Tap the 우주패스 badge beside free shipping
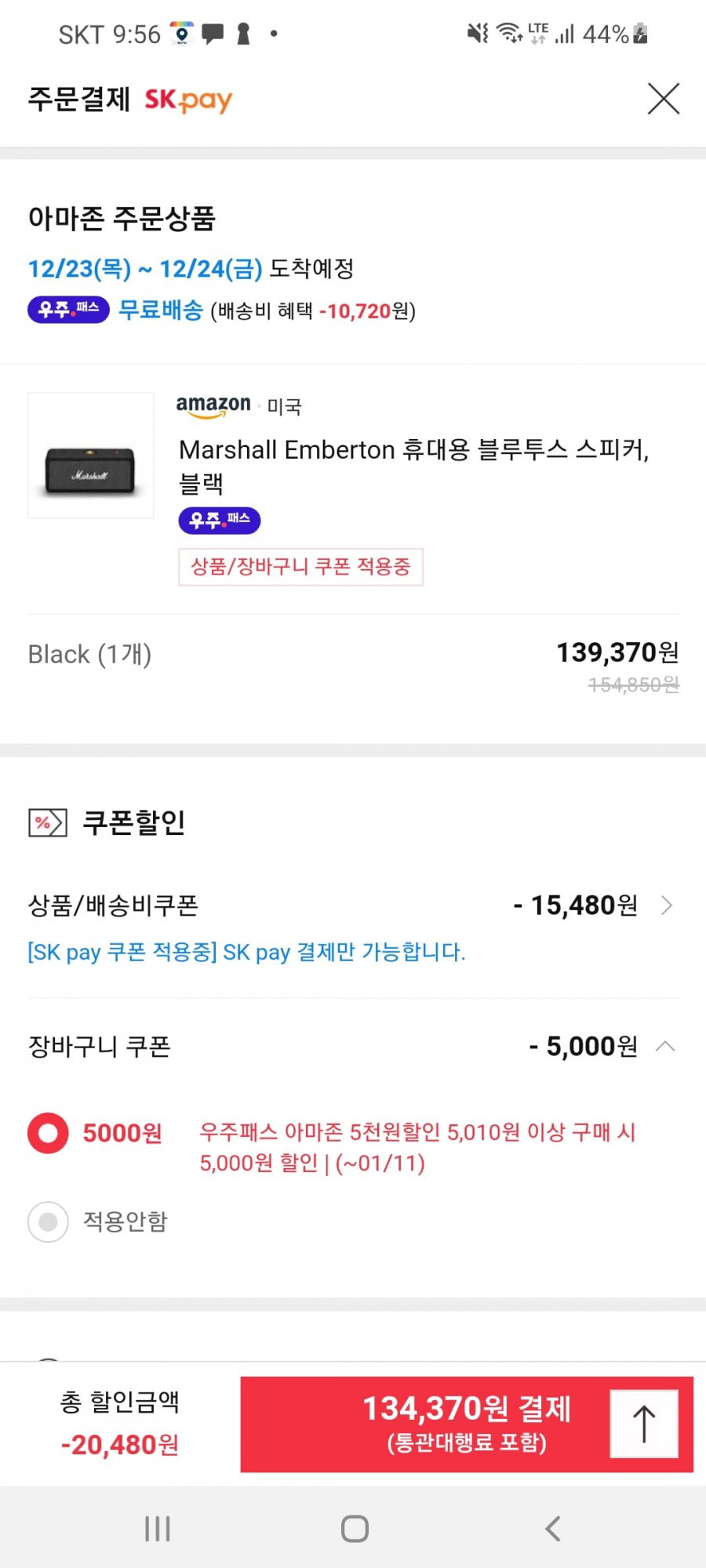Screen dimensions: 706x1568 point(68,310)
